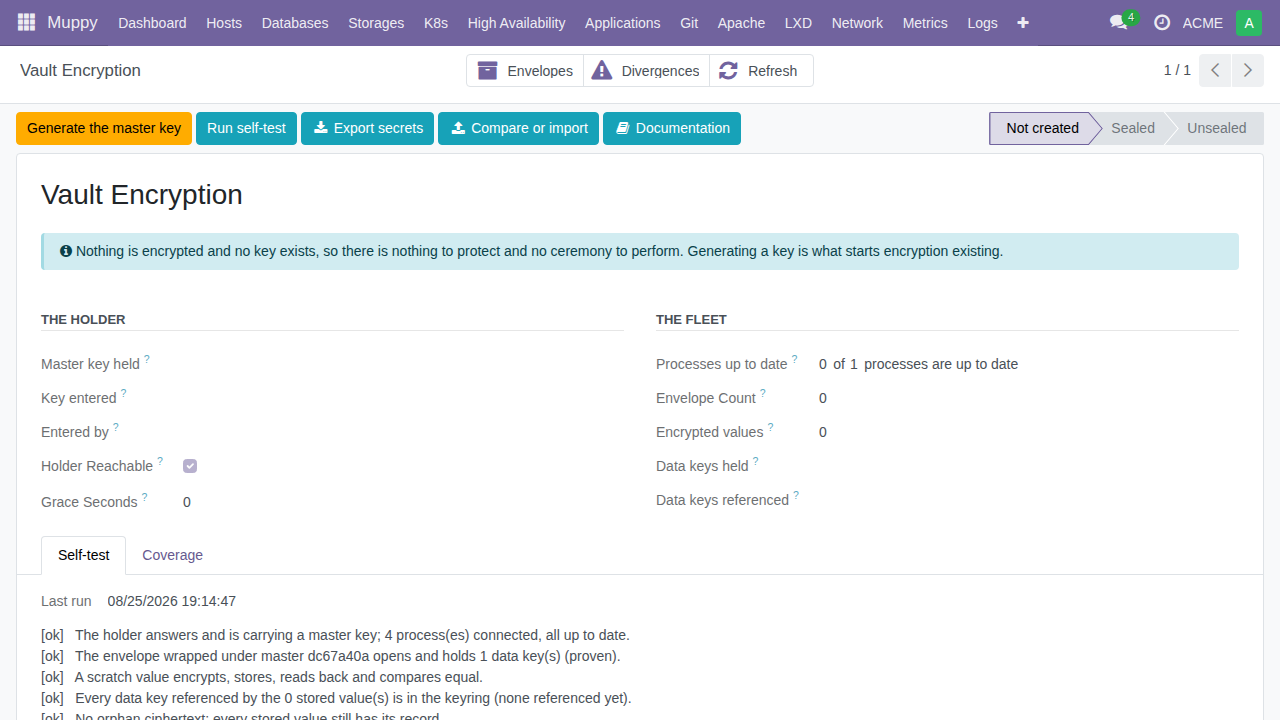Open the Network menu
This screenshot has width=1280, height=720.
(x=857, y=23)
